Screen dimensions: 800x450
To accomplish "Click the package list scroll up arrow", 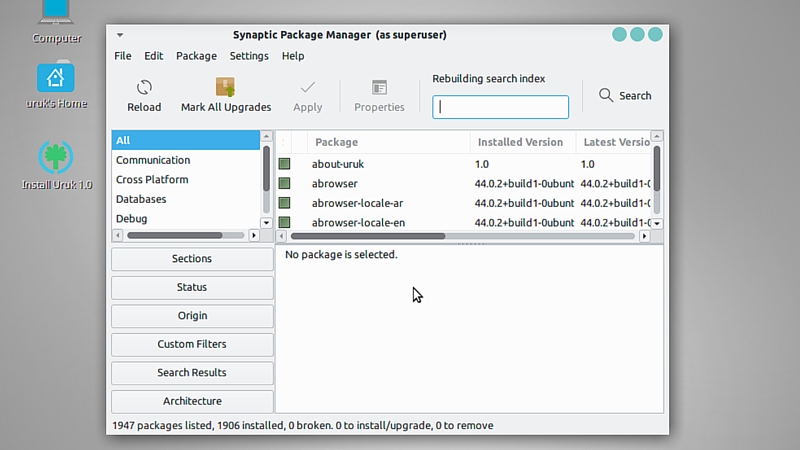I will (657, 136).
